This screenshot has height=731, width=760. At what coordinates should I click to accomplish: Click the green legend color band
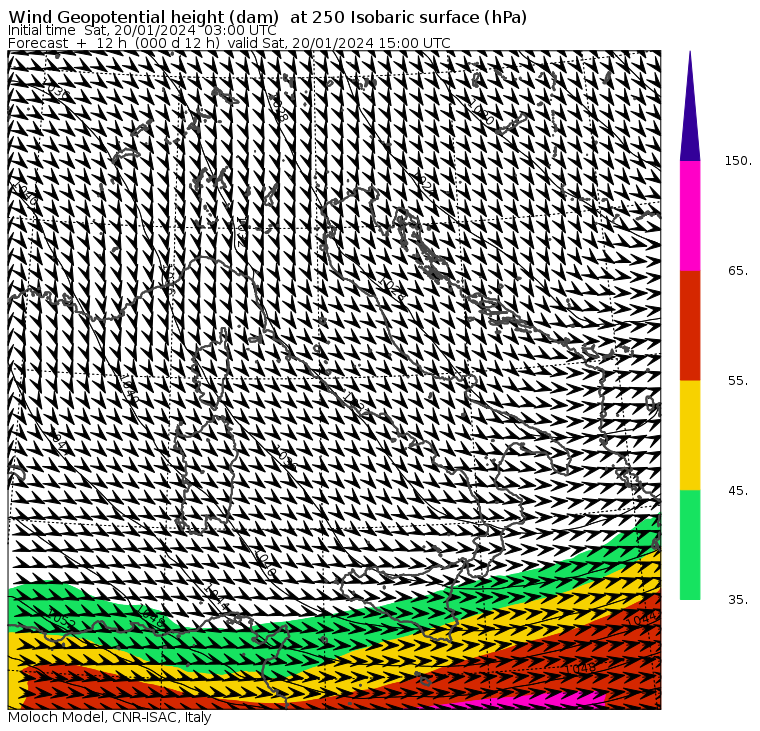(x=690, y=545)
